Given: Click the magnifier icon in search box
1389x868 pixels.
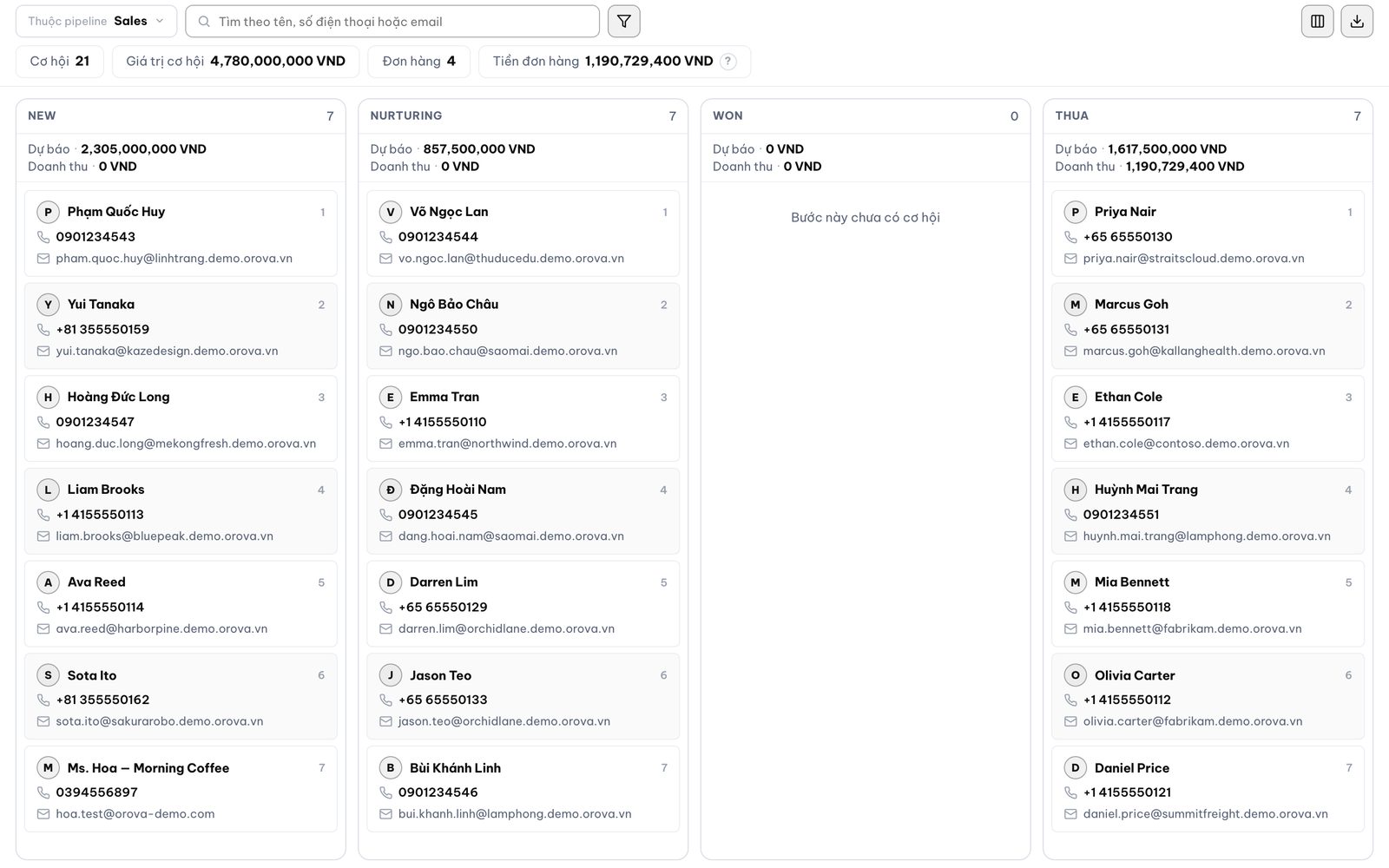Looking at the screenshot, I should [204, 22].
